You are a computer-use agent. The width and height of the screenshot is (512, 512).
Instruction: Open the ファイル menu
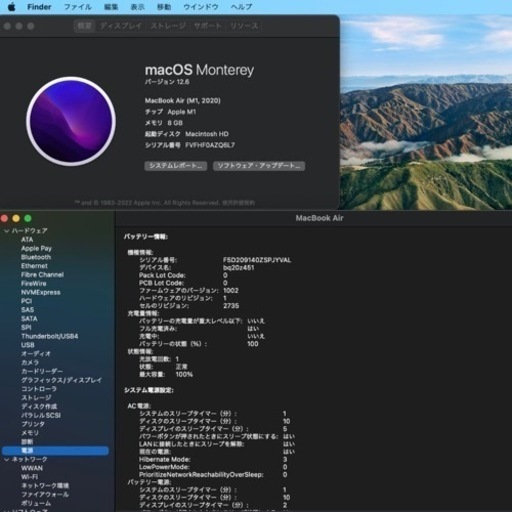click(77, 7)
